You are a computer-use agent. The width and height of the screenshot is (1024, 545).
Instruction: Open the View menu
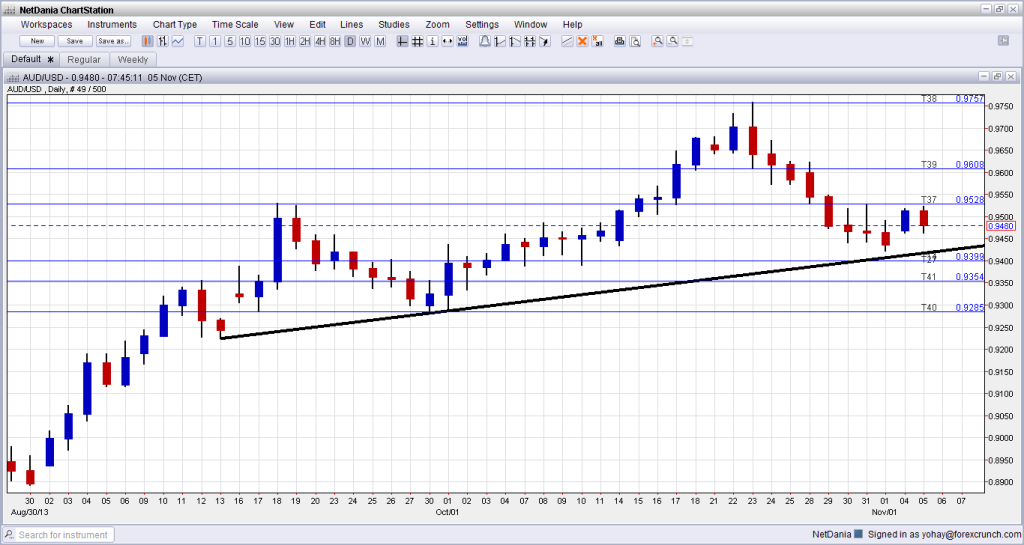click(283, 24)
